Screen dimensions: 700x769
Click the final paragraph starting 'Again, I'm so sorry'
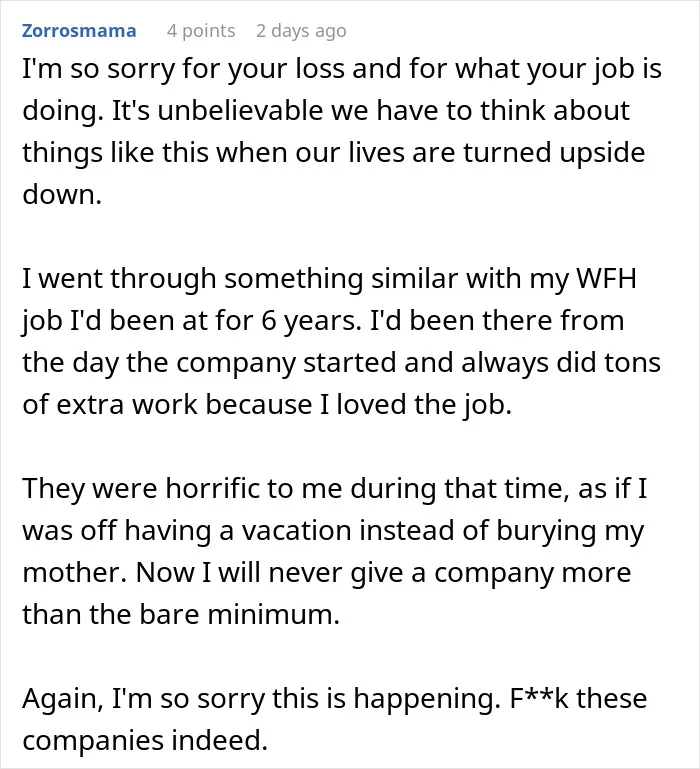point(335,719)
